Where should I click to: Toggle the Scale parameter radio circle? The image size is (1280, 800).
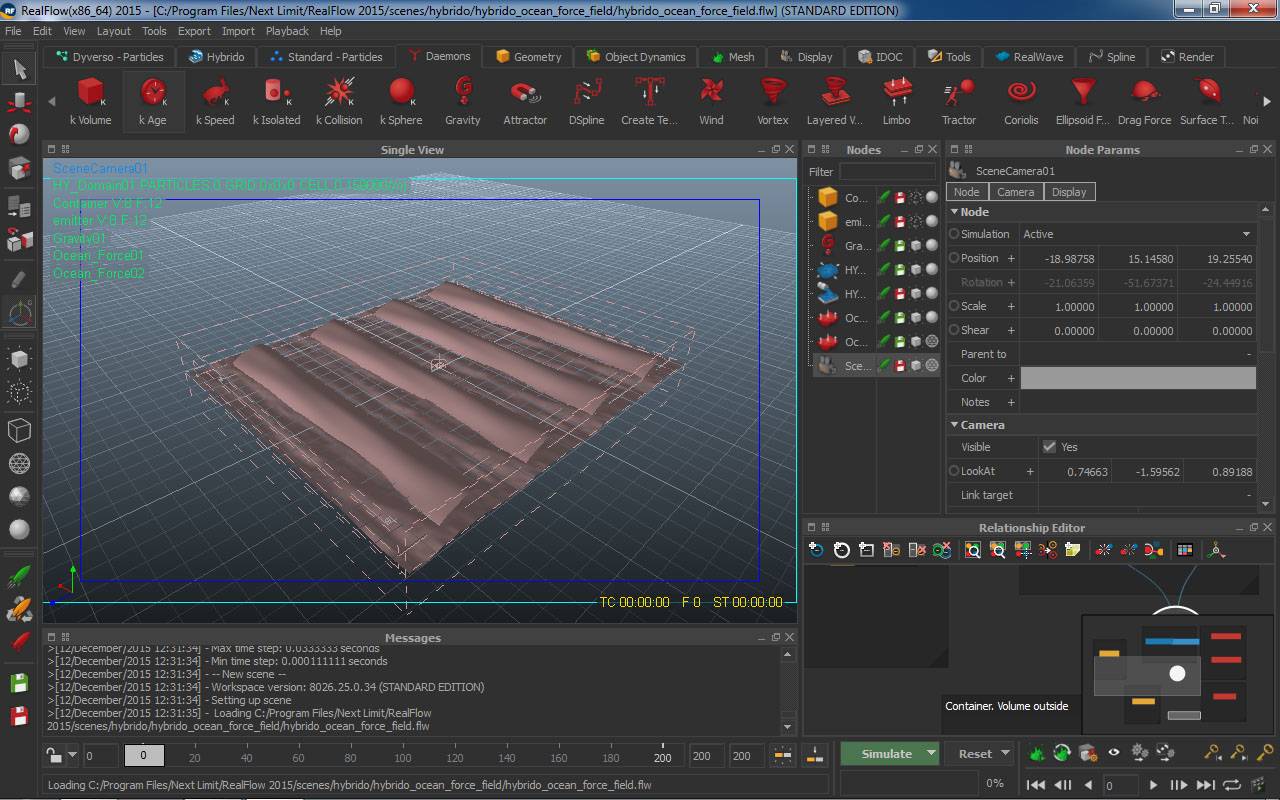pos(954,306)
